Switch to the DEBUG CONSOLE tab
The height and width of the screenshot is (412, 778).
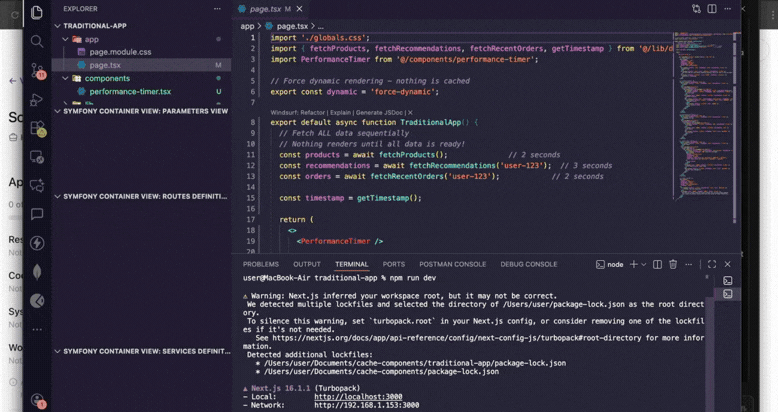(x=528, y=264)
